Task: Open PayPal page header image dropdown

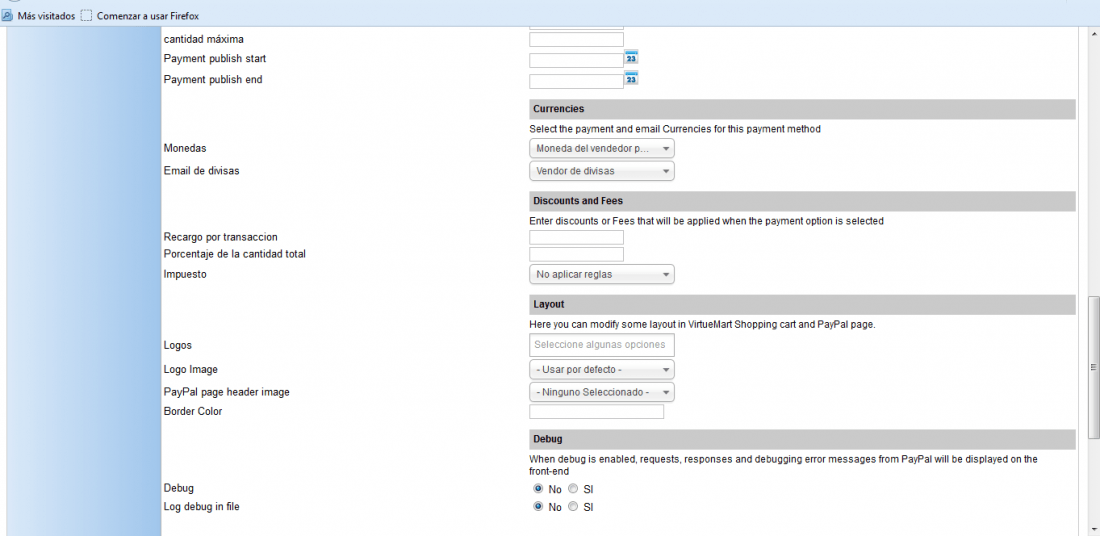Action: [602, 392]
